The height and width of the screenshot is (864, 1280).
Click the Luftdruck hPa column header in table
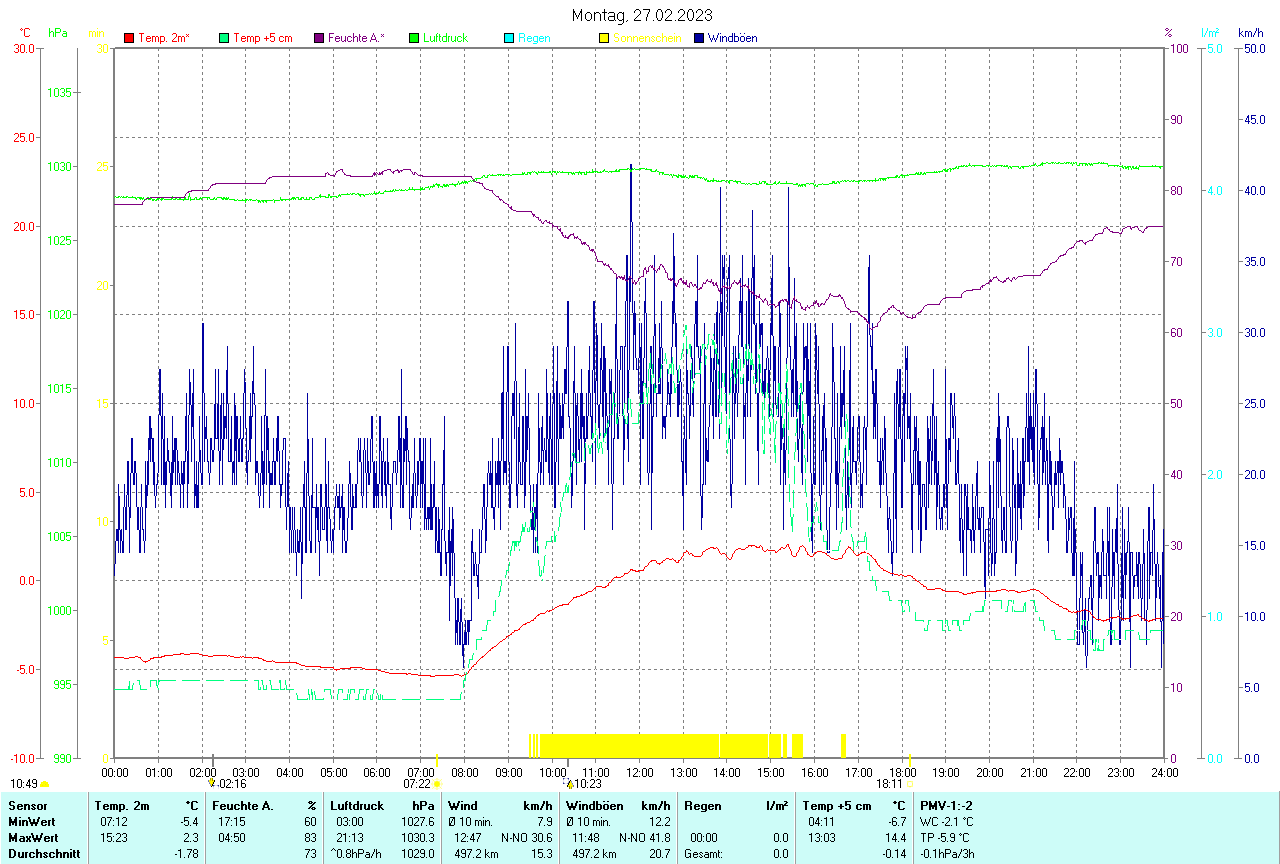[x=382, y=805]
